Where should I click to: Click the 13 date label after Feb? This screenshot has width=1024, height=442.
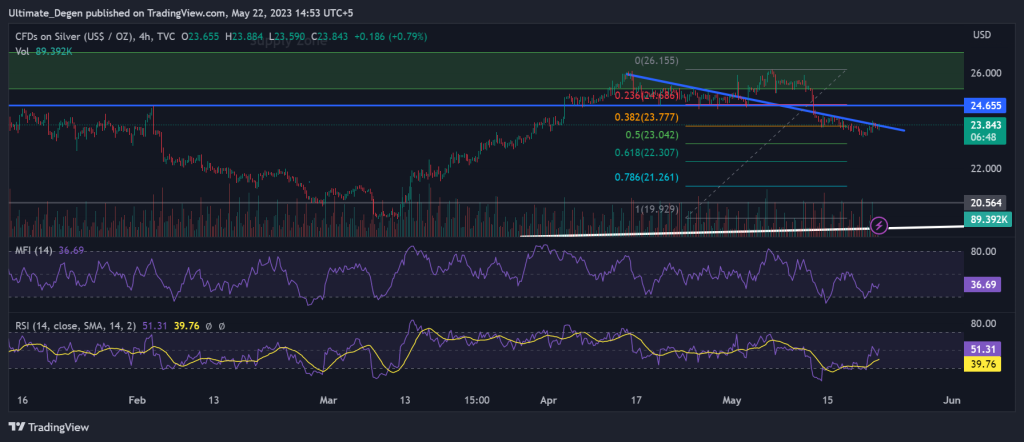point(213,400)
